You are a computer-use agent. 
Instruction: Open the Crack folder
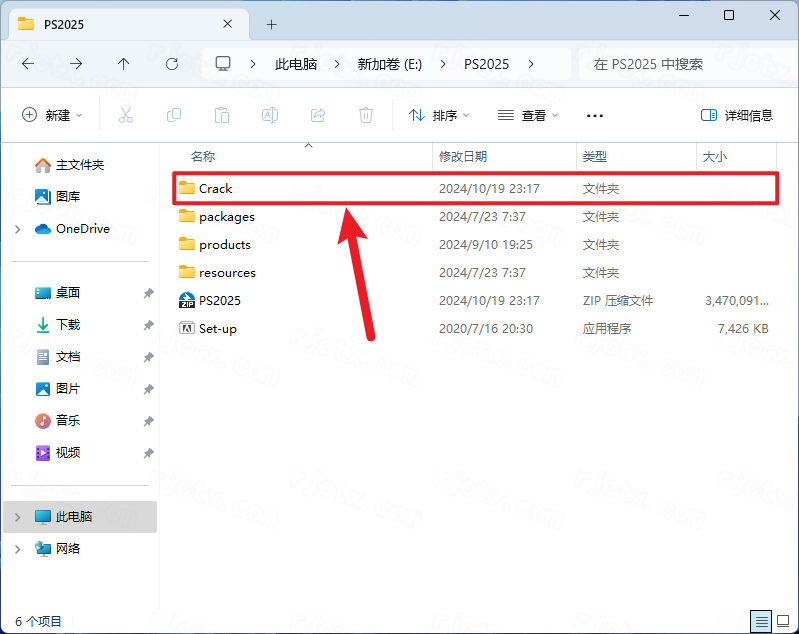click(215, 188)
